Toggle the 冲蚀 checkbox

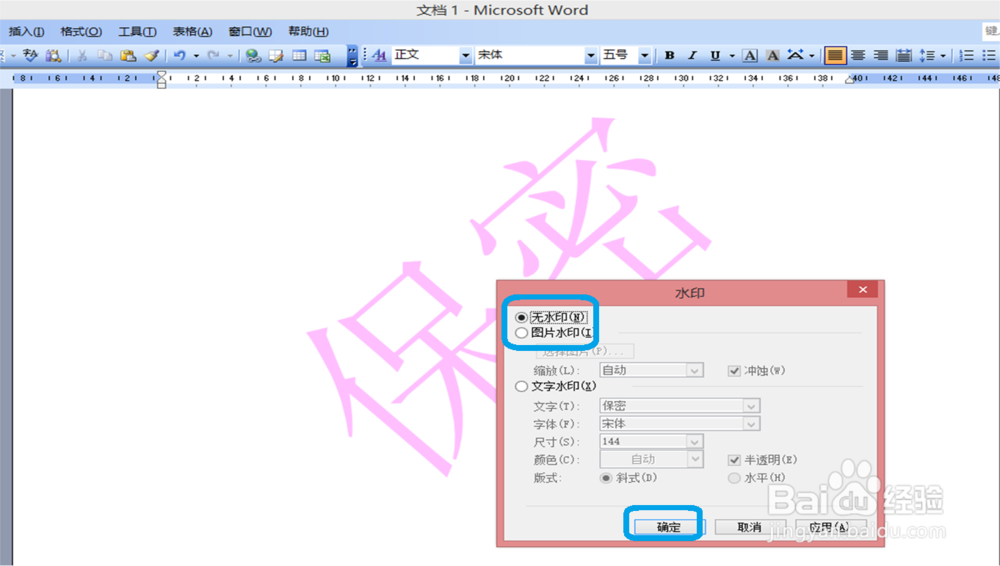734,371
